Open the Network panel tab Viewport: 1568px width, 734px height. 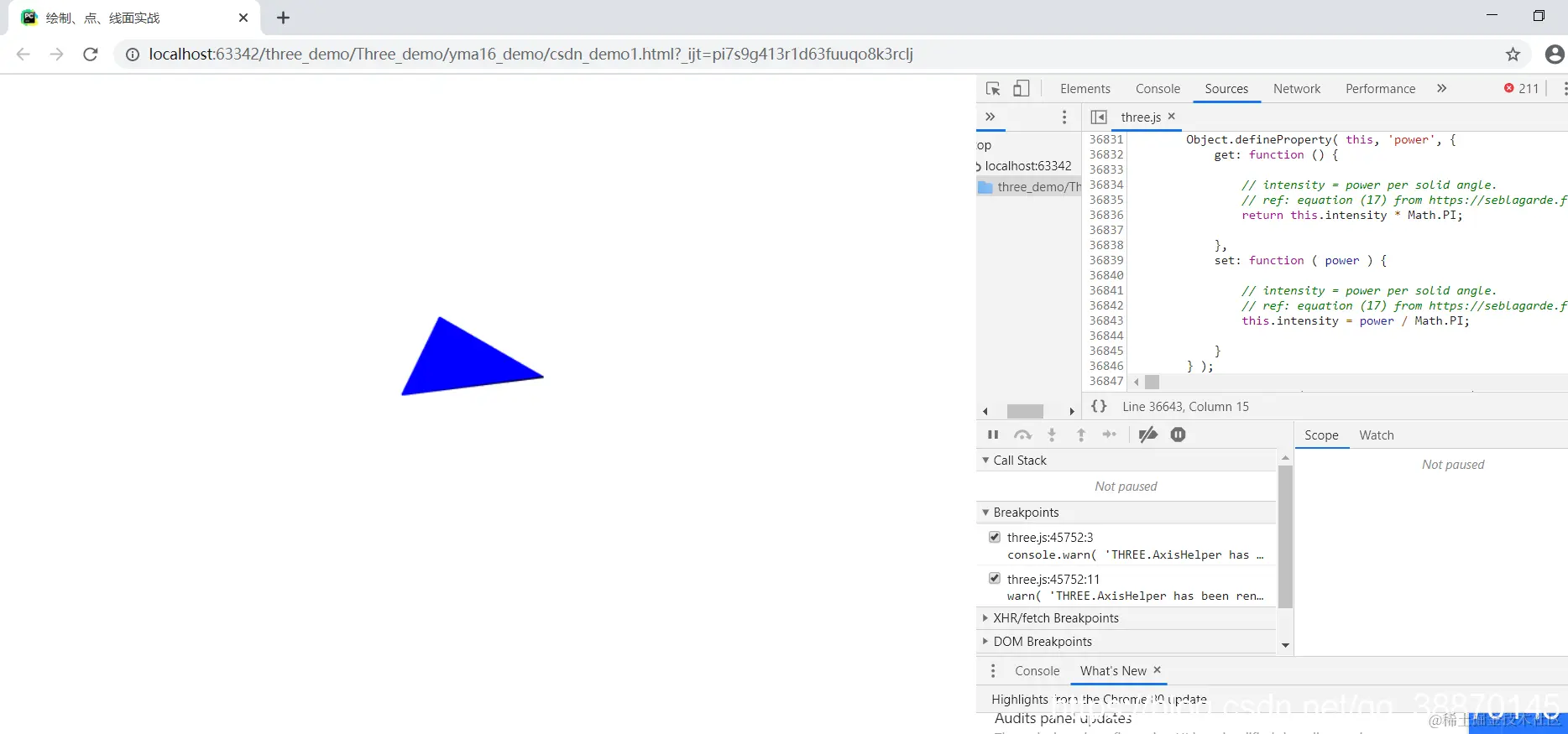click(x=1297, y=89)
